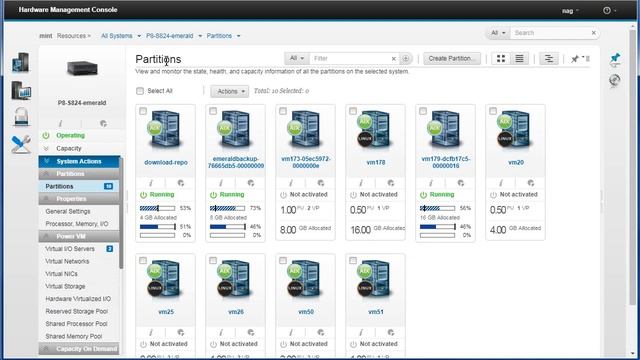Open Partitions in the sidebar
This screenshot has height=360, width=640.
click(79, 186)
